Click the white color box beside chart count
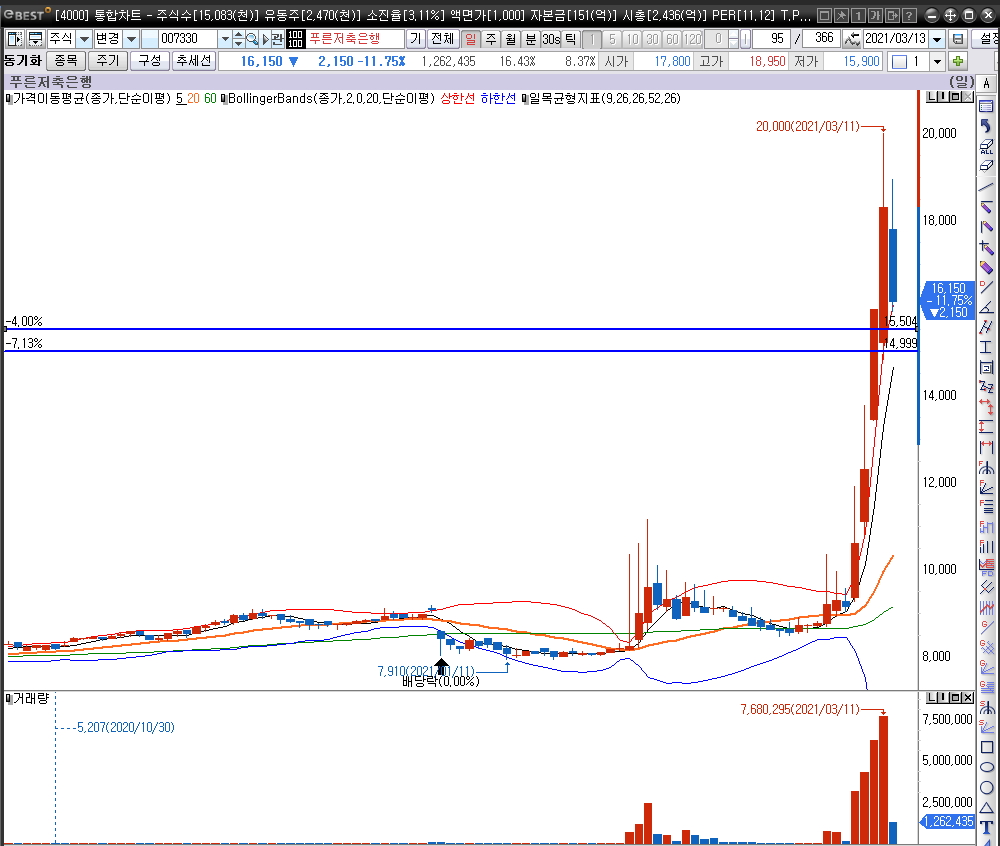Screen dimensions: 1000x846 pos(899,62)
